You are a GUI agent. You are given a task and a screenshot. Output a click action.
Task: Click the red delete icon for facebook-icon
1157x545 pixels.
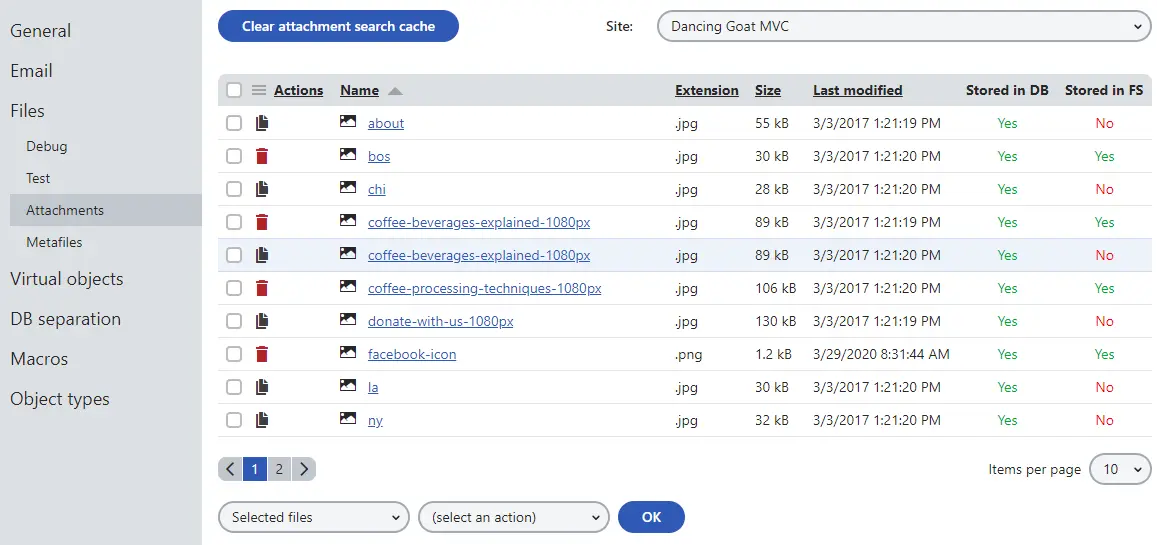pyautogui.click(x=262, y=354)
